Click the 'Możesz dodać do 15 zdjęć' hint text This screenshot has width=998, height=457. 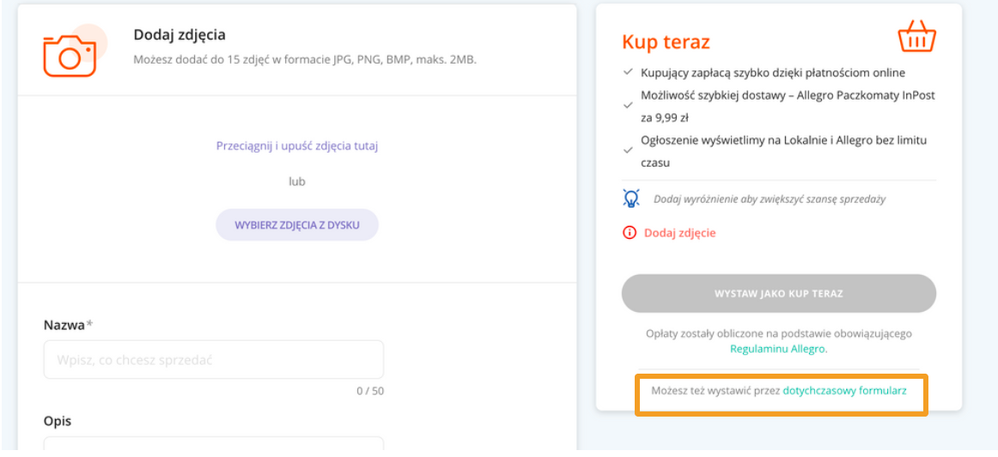(x=305, y=60)
